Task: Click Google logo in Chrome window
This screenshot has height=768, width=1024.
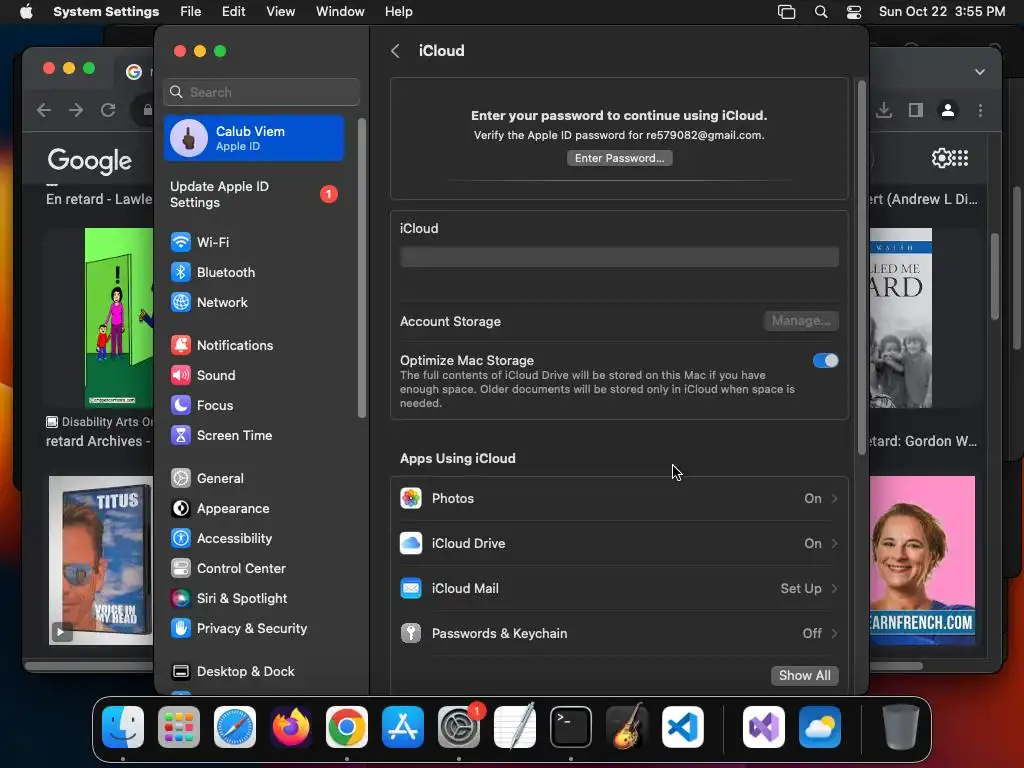Action: [89, 161]
